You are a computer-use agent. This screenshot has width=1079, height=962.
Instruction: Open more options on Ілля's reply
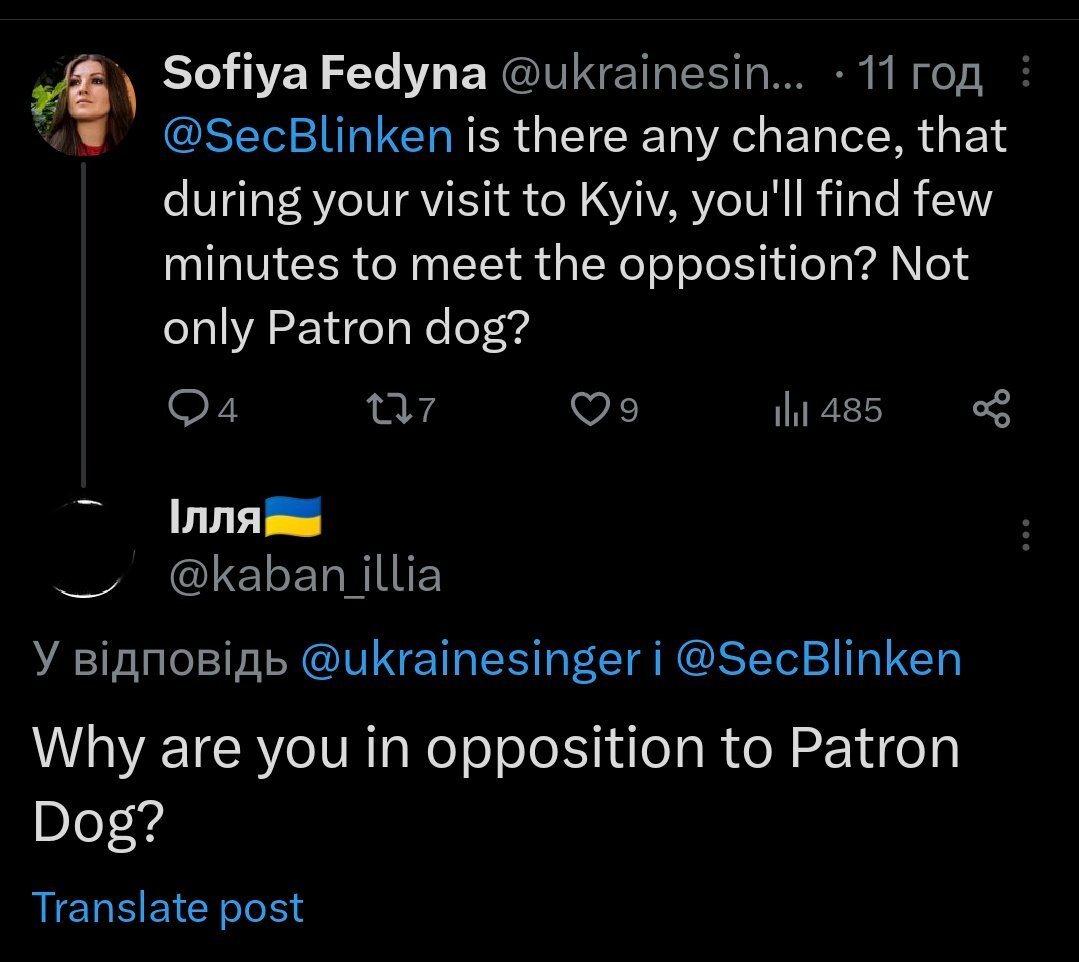(x=1025, y=536)
